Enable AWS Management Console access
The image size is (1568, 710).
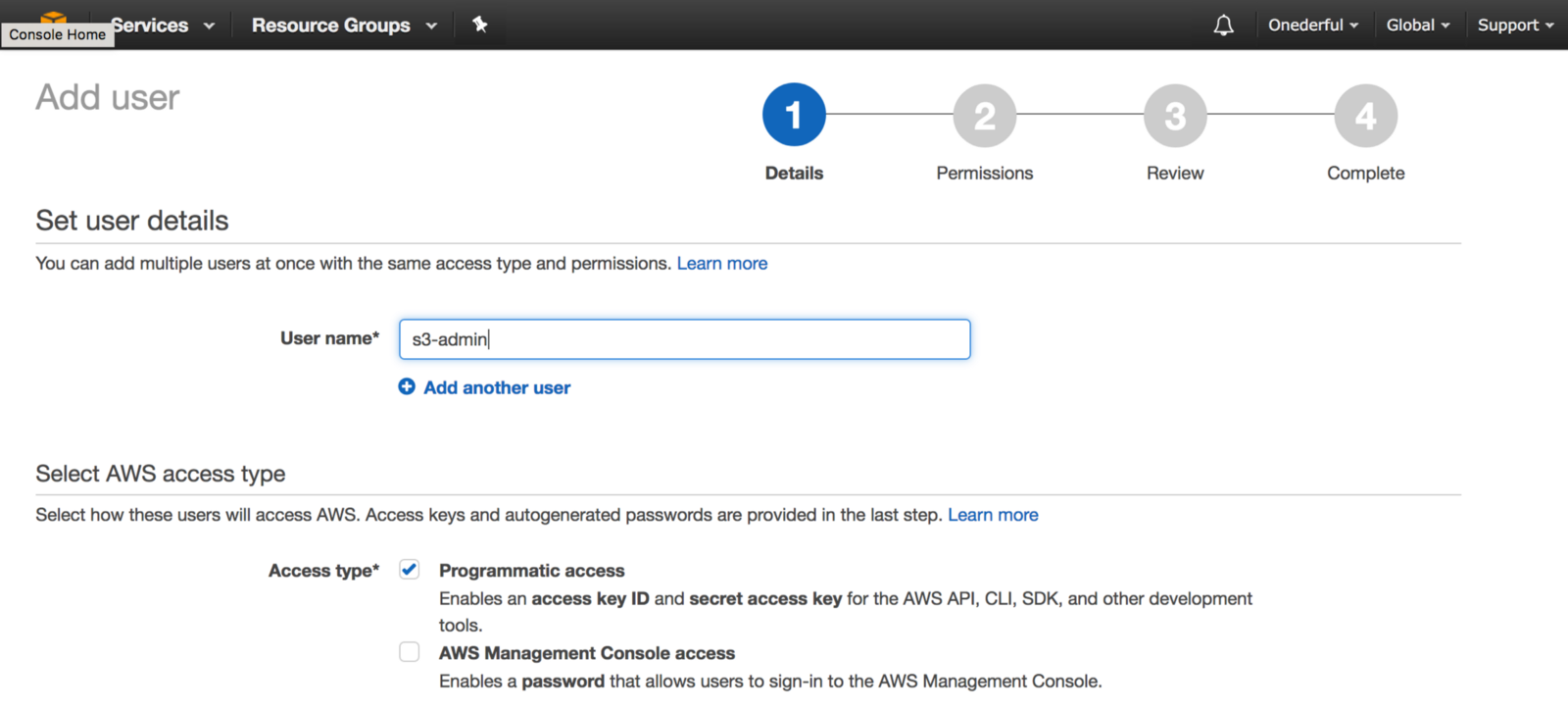coord(410,652)
